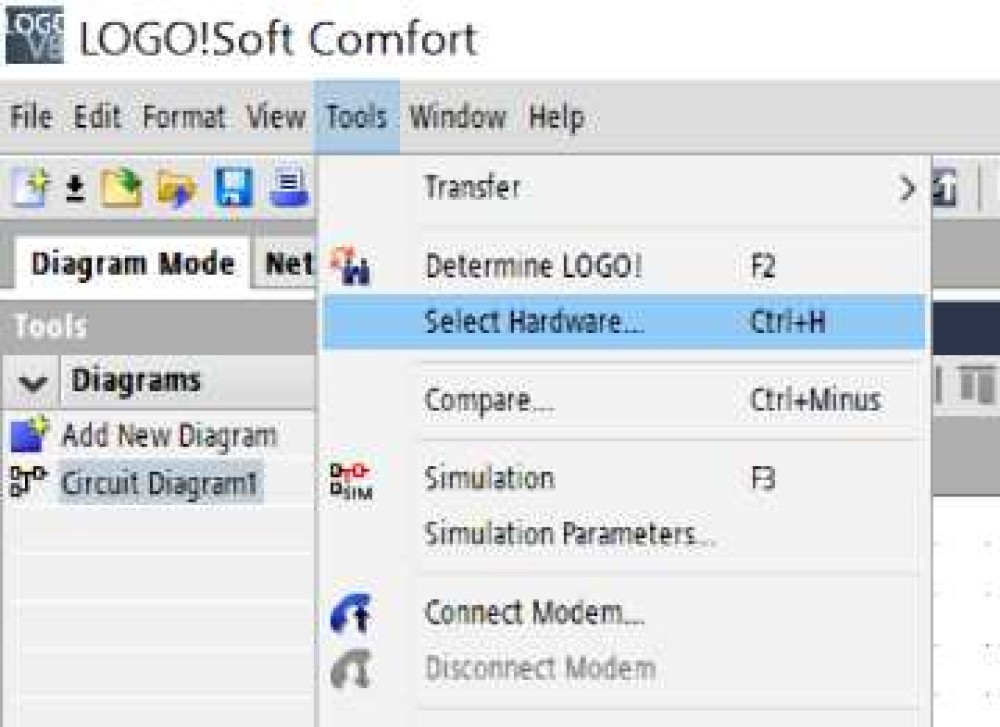
Task: Switch to the Diagram Mode tab
Action: coord(132,264)
